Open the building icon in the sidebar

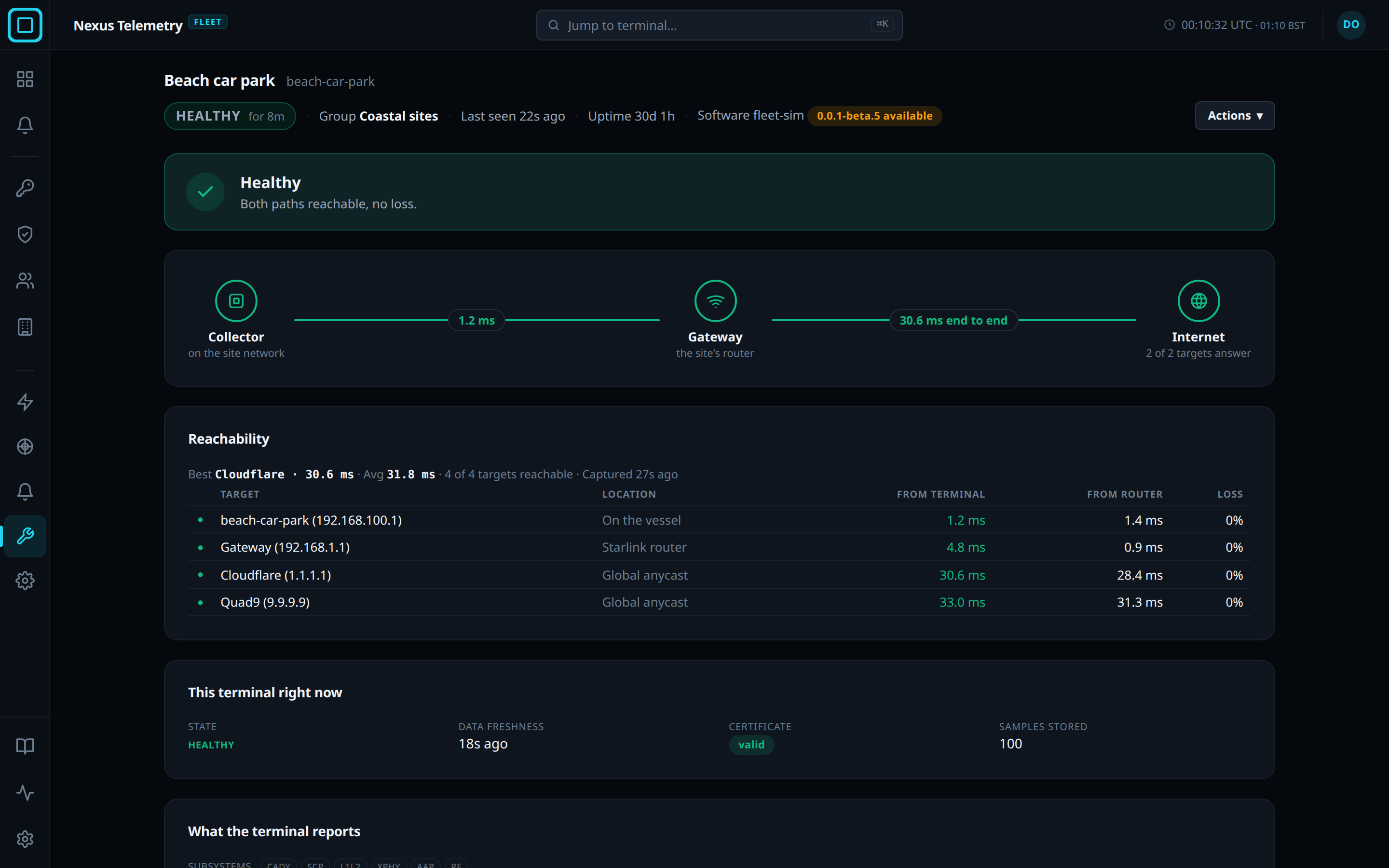(25, 327)
